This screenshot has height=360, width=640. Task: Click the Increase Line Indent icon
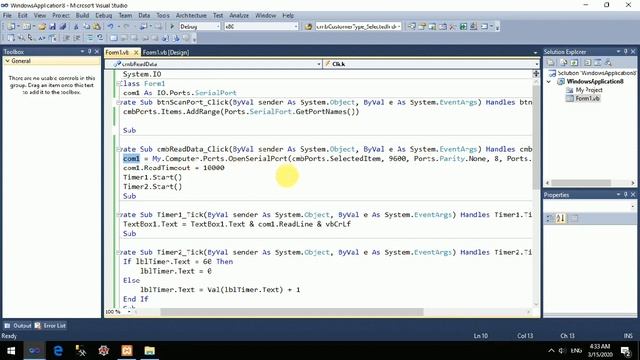(x=77, y=38)
